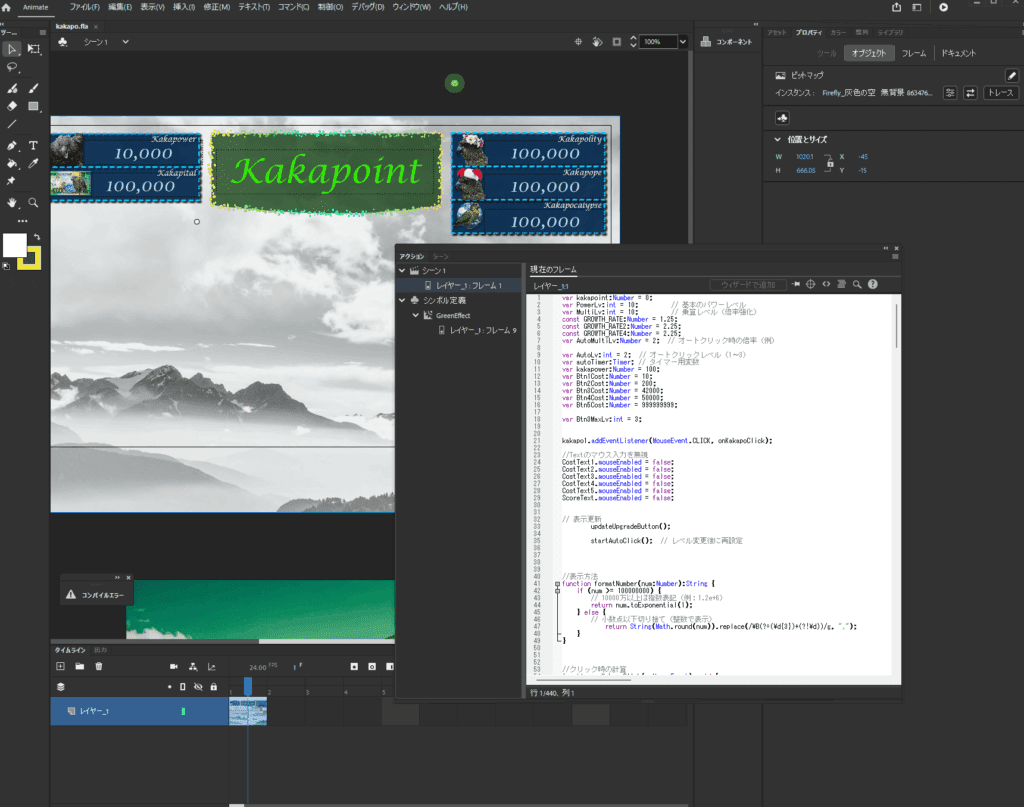The image size is (1024, 807).
Task: Collapse the 位置とサイズ section
Action: click(778, 140)
